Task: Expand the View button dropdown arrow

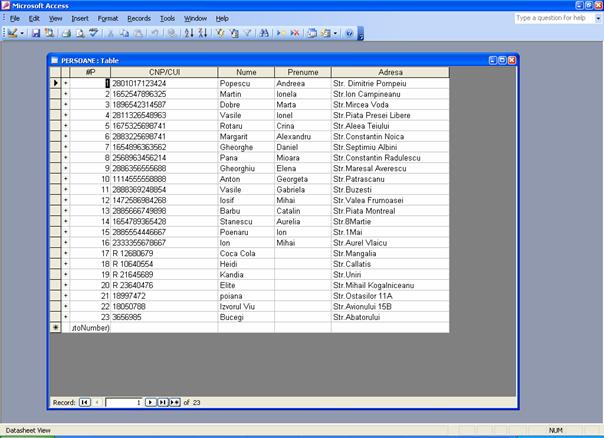Action: pyautogui.click(x=22, y=33)
